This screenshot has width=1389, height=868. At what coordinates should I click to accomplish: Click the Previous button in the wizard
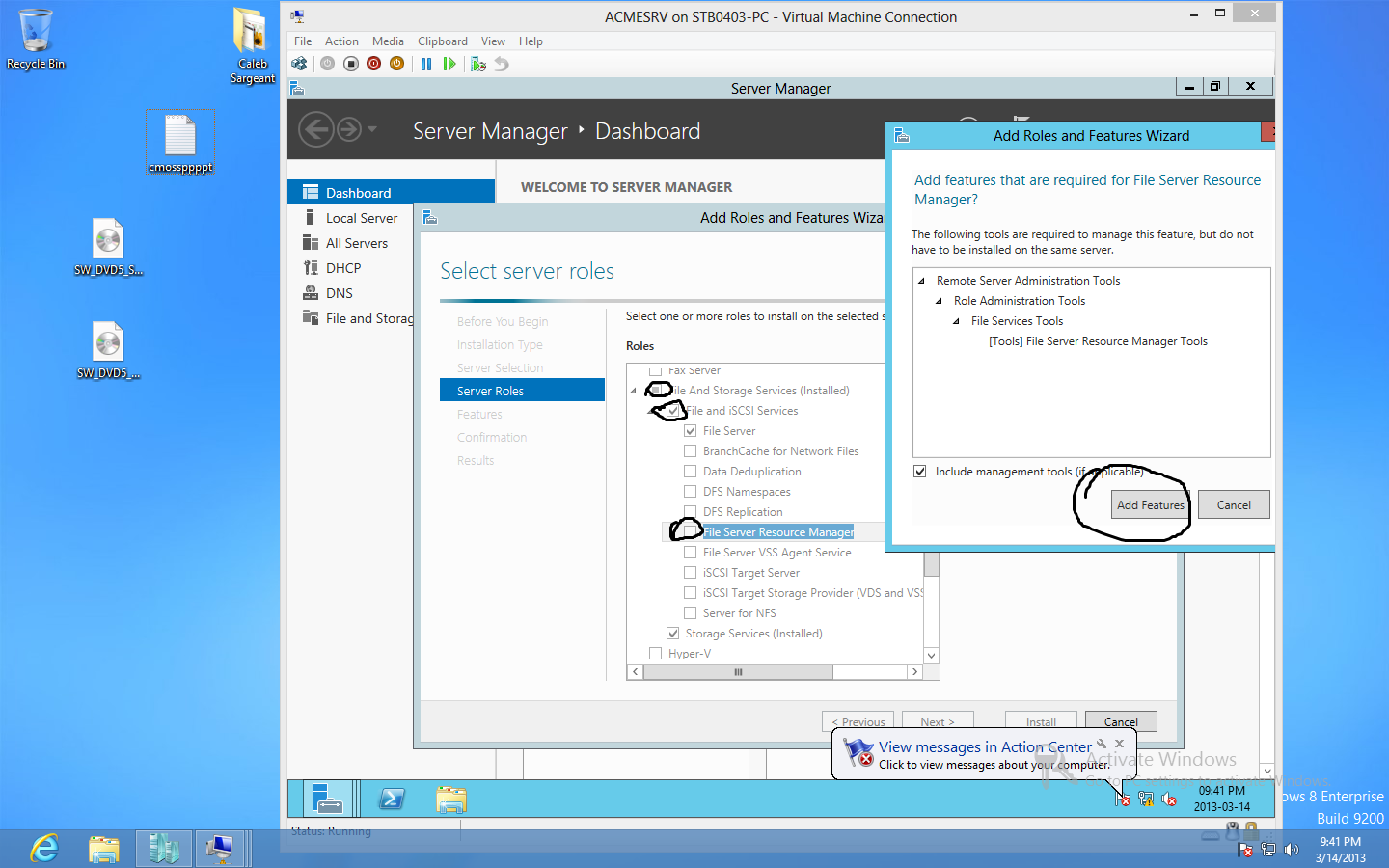pos(858,720)
